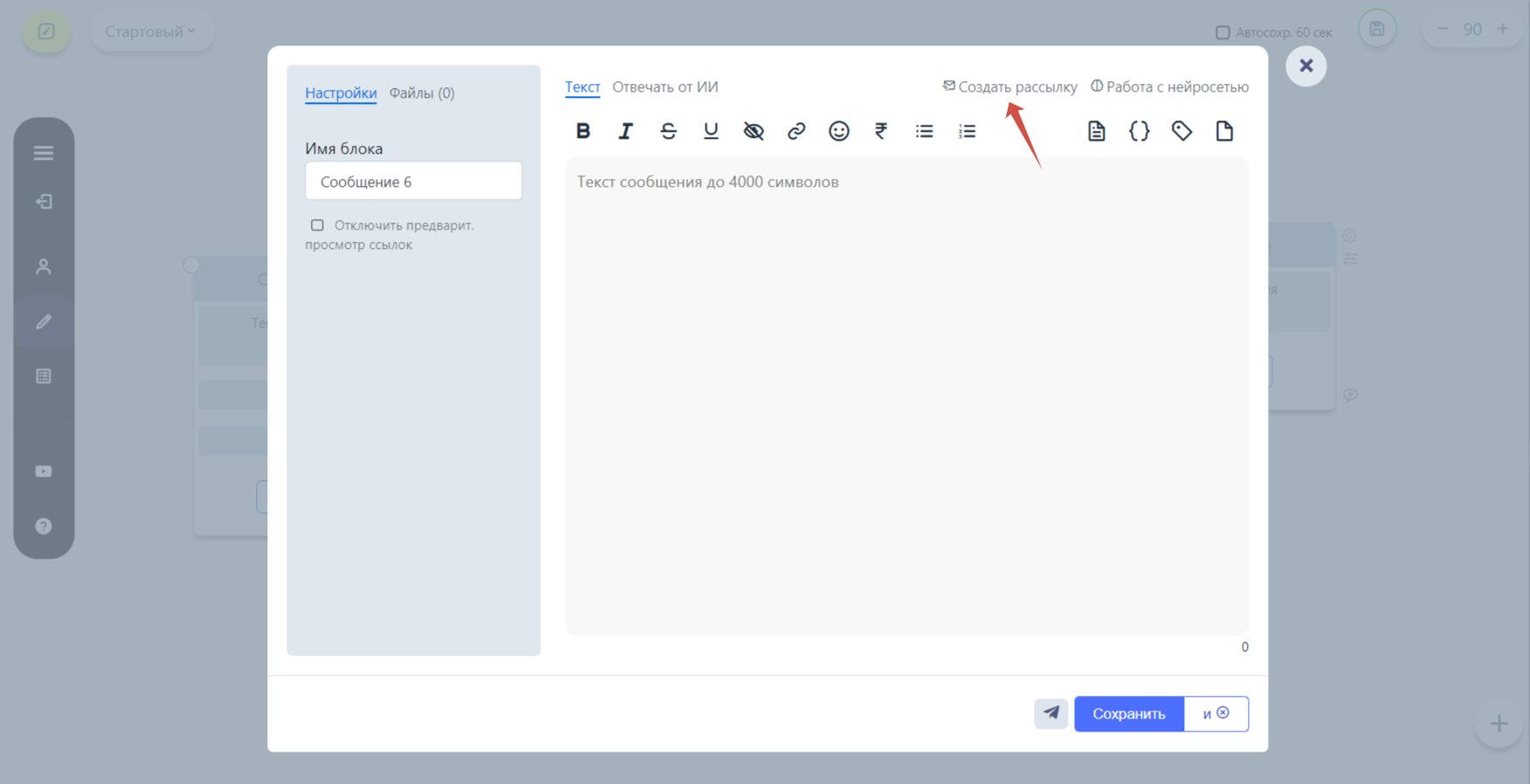This screenshot has width=1530, height=784.
Task: Open the hamburger menu in left sidebar
Action: coord(44,153)
